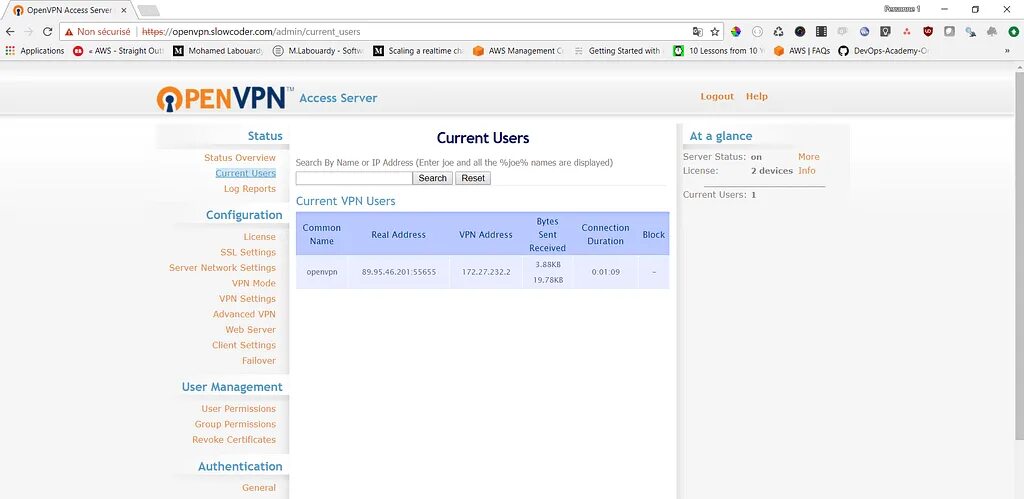Viewport: 1024px width, 499px height.
Task: Click the film strip extension icon
Action: [822, 31]
